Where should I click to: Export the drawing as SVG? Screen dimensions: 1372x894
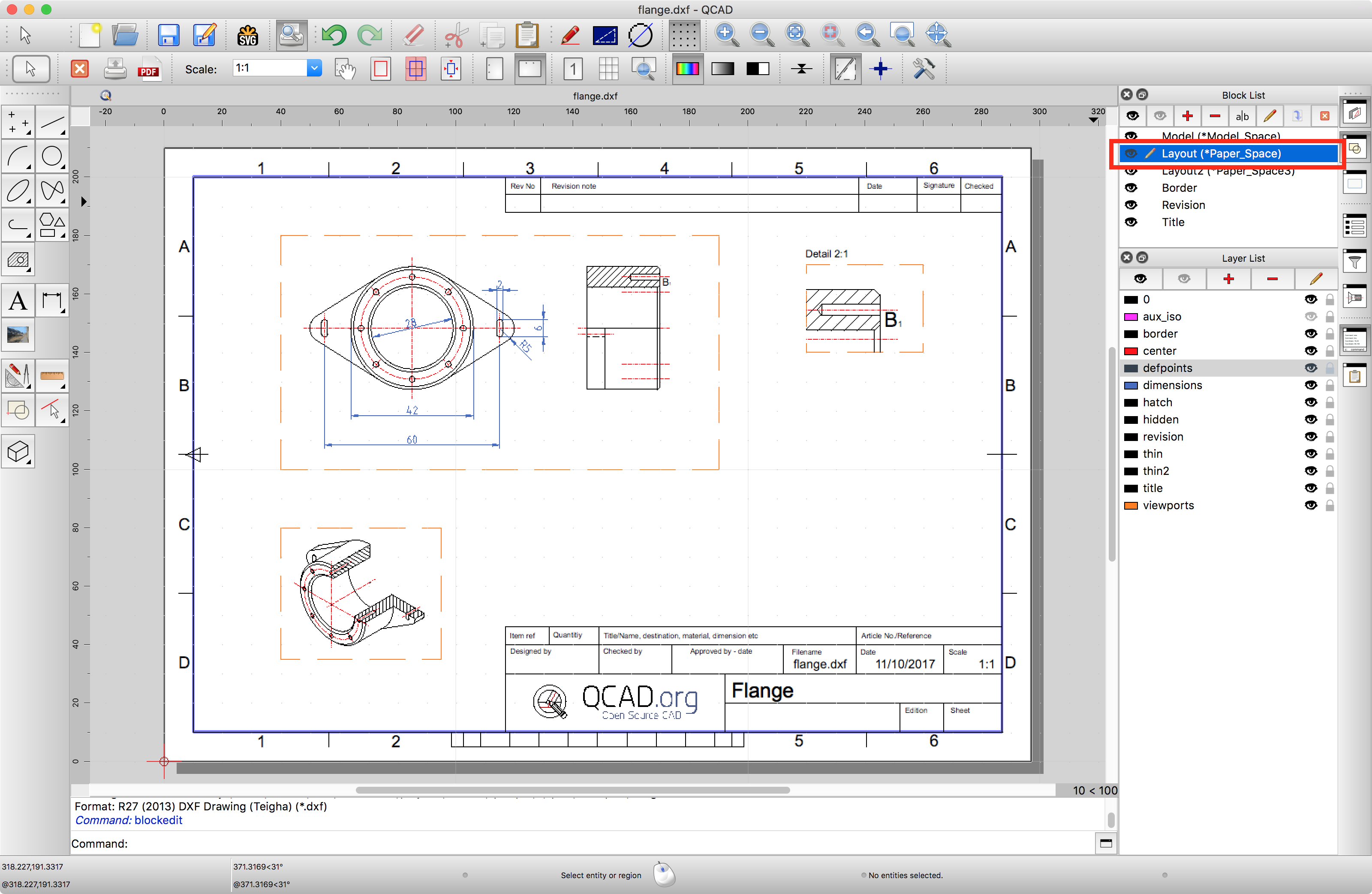pyautogui.click(x=247, y=35)
